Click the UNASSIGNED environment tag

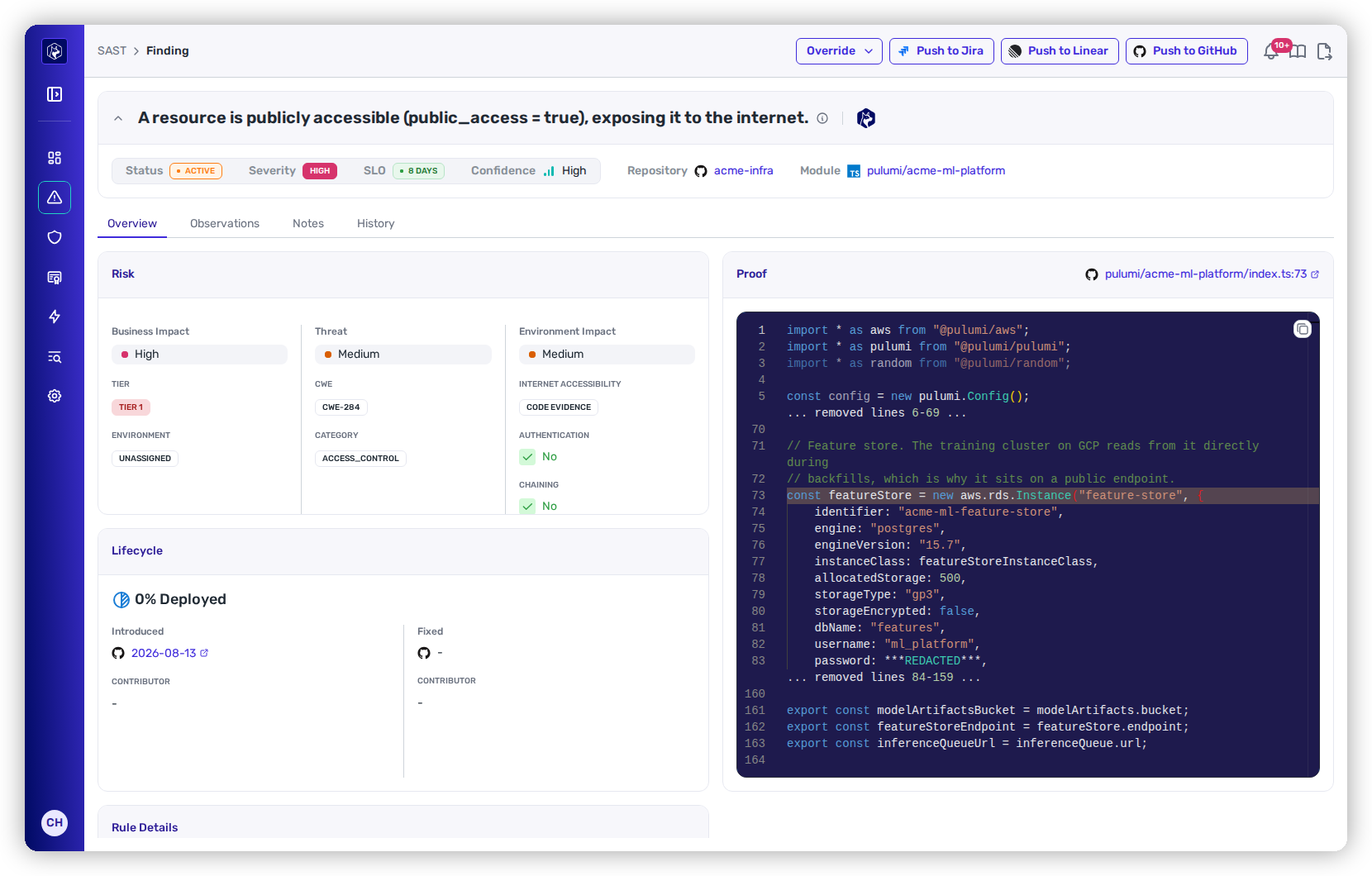[x=145, y=459]
